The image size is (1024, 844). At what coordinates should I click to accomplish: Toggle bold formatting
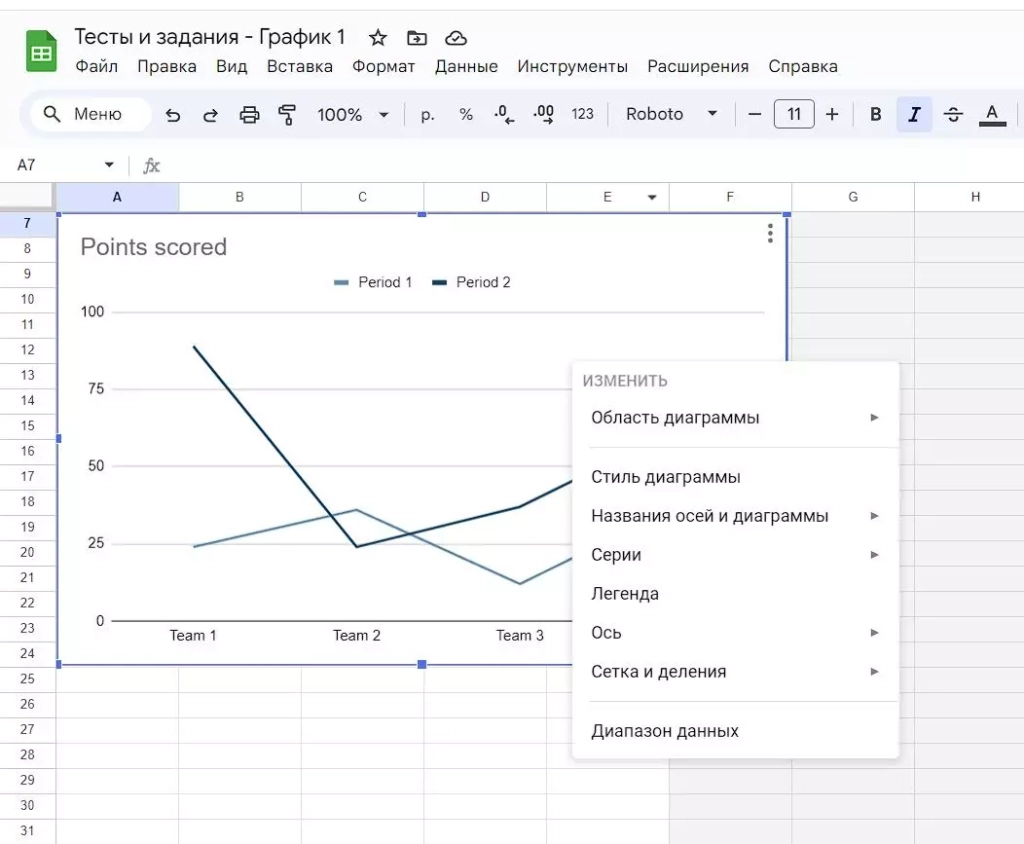click(875, 115)
